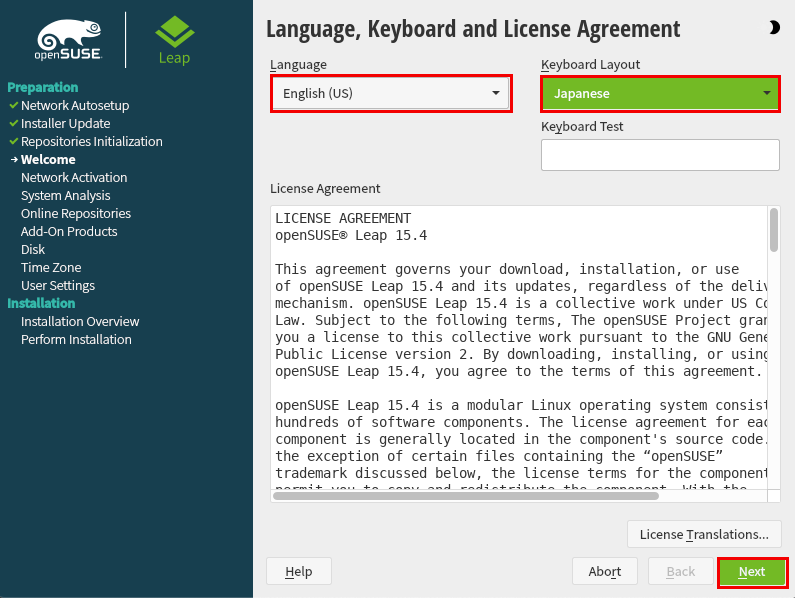Click the license horizontal scrollbar thumb
The width and height of the screenshot is (795, 598).
465,496
